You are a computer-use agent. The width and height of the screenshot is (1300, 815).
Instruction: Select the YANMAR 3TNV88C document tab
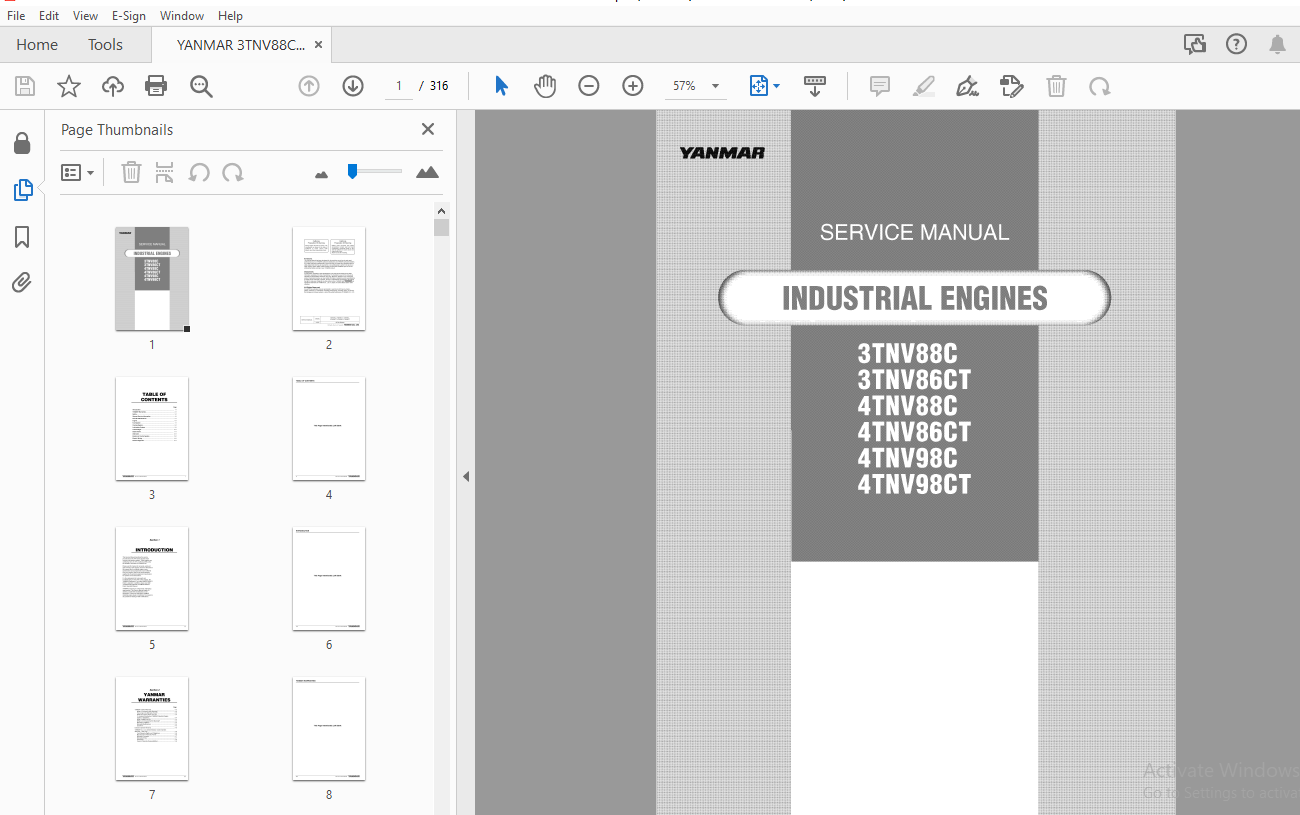(x=241, y=45)
